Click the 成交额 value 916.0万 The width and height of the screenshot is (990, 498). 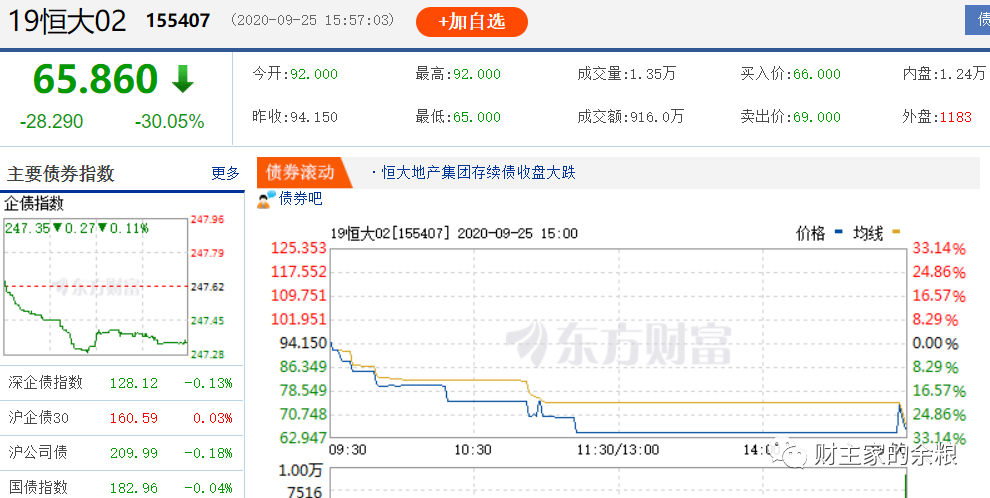(657, 117)
